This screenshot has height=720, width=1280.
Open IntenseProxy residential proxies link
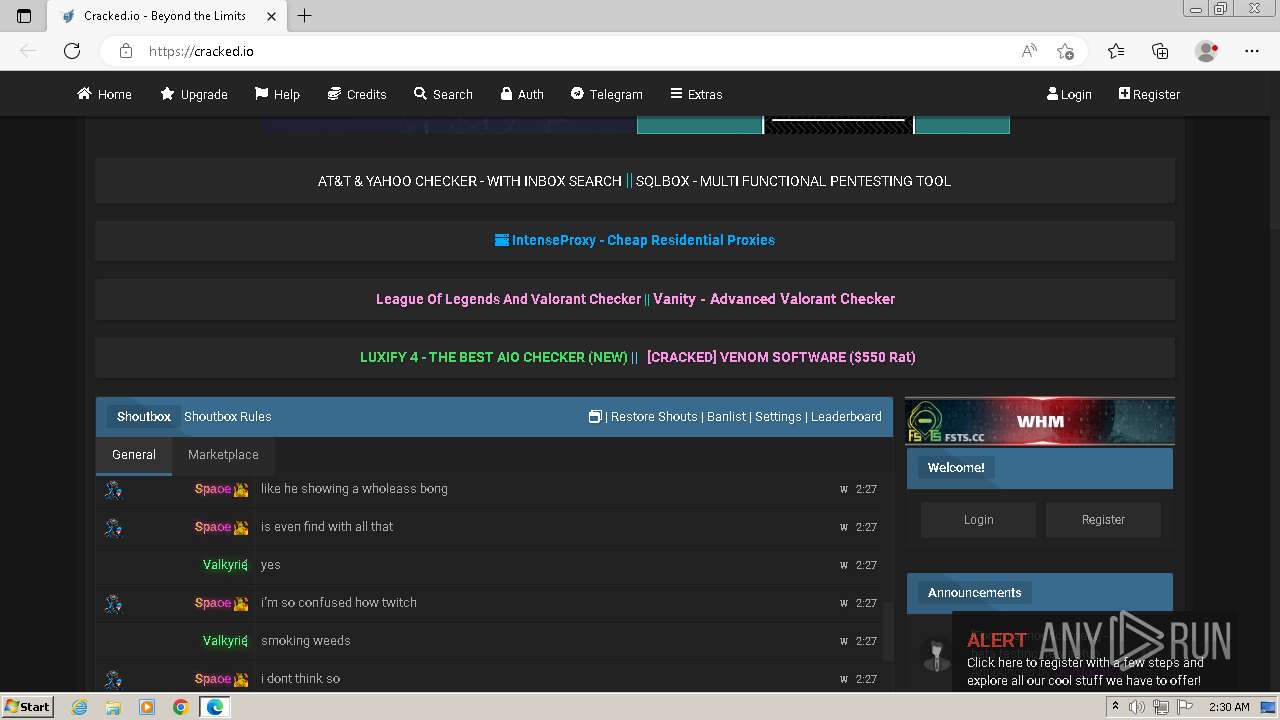click(635, 240)
